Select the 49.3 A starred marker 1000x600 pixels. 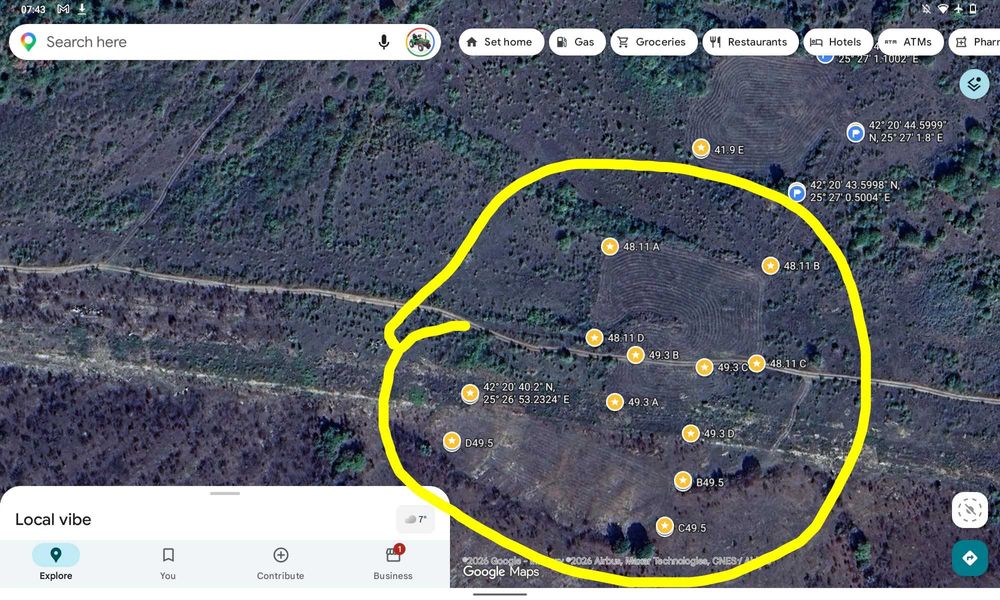[614, 402]
